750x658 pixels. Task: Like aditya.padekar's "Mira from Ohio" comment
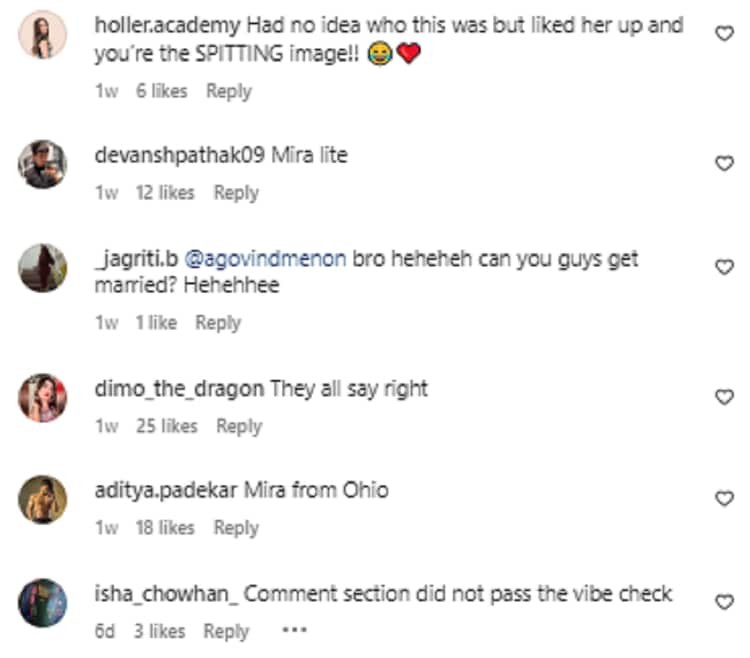pyautogui.click(x=725, y=499)
